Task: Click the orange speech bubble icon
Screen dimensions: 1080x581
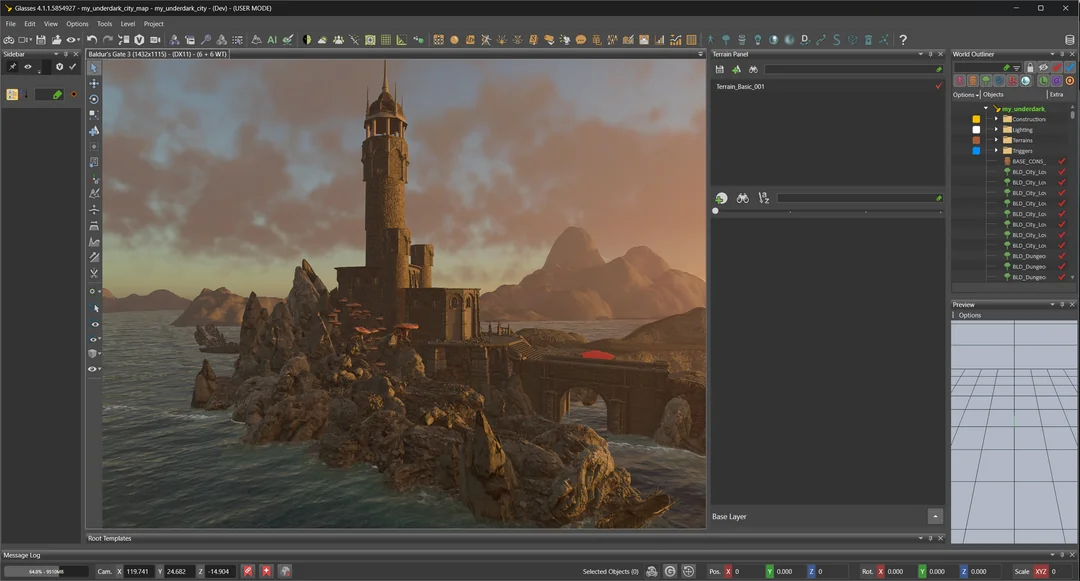Action: (581, 40)
